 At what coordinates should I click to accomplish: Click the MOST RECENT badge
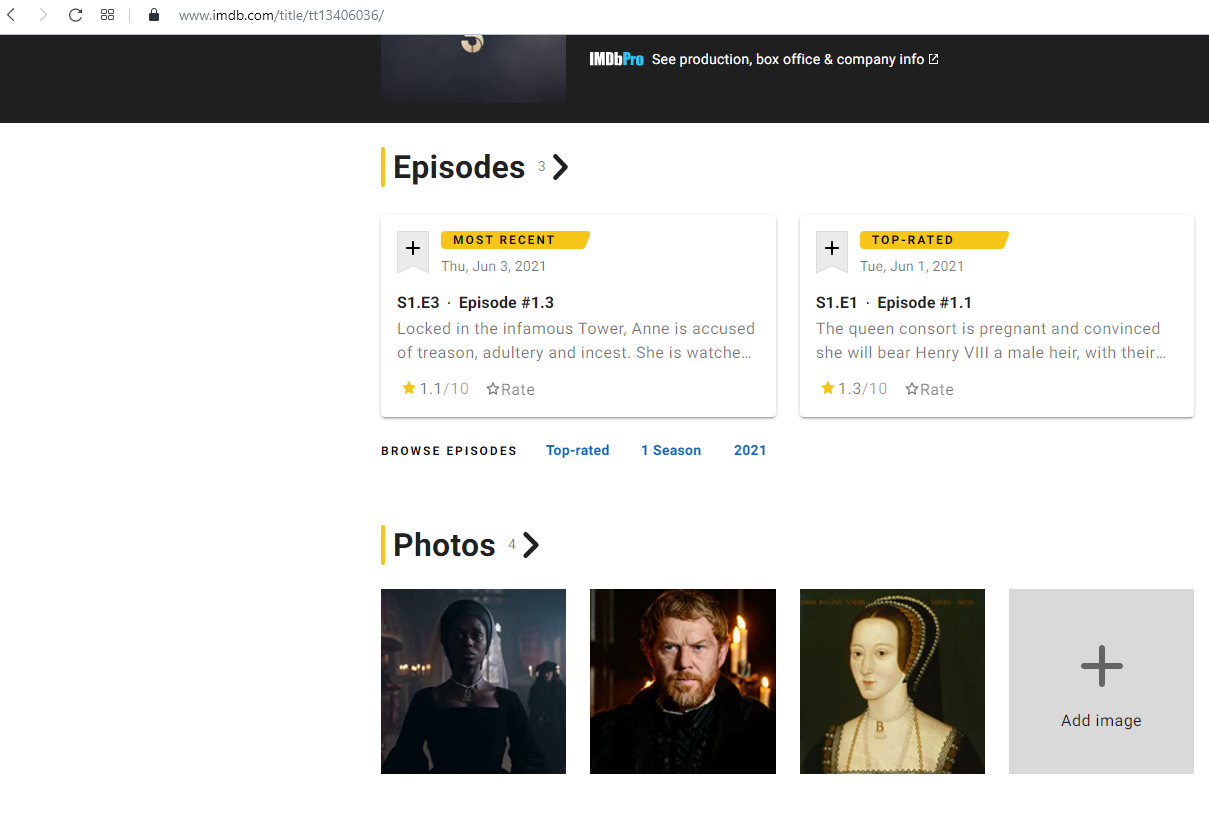[515, 240]
